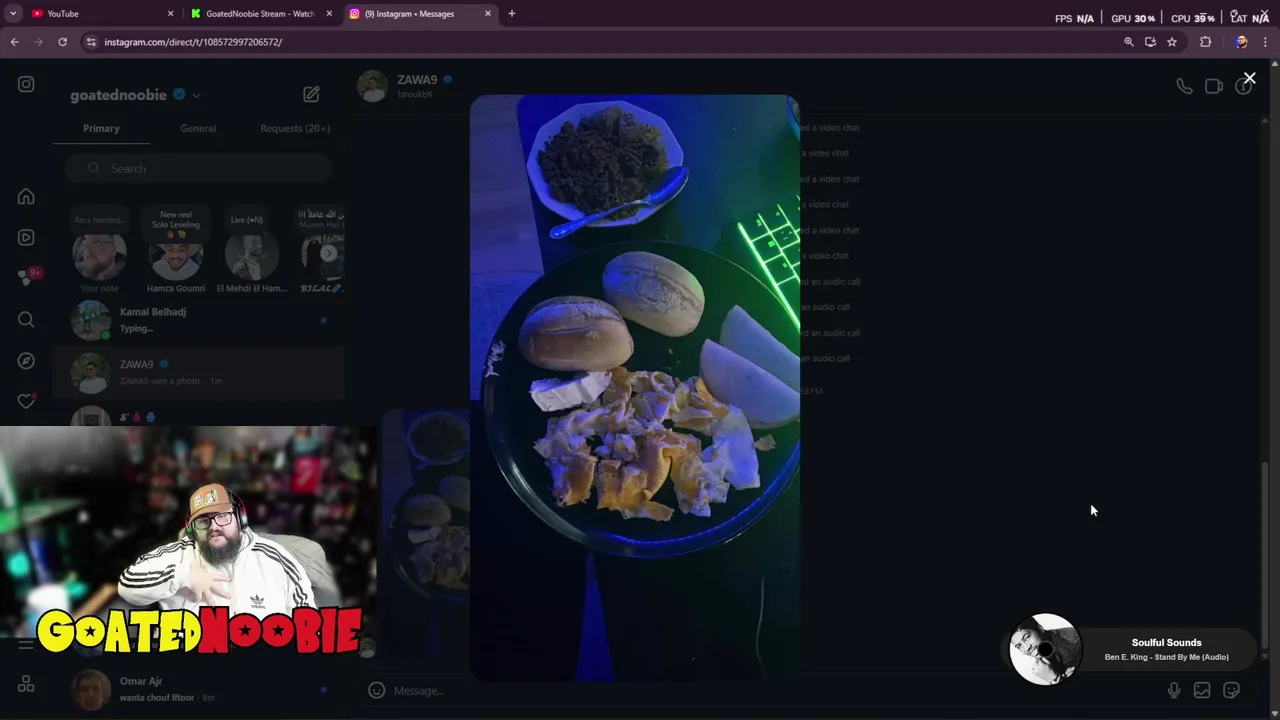1280x720 pixels.
Task: Open Search from the sidebar
Action: coord(26,319)
